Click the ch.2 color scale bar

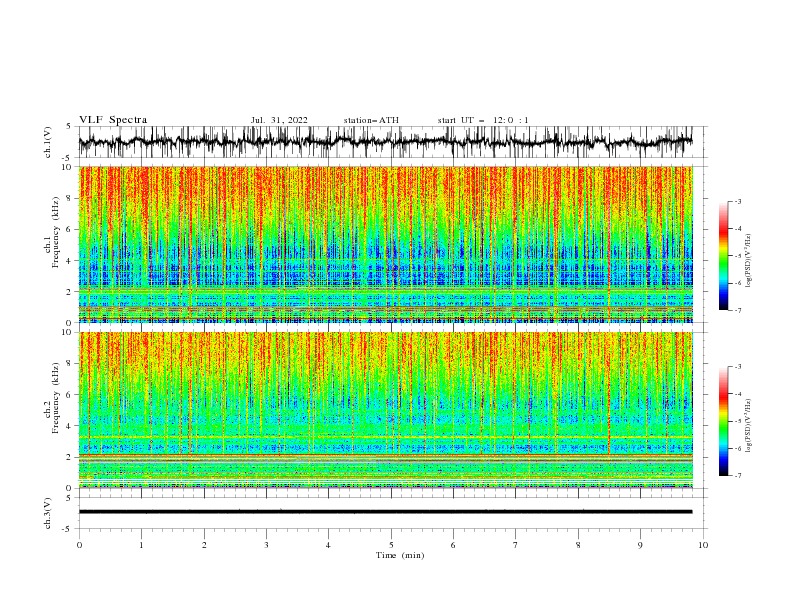click(723, 421)
